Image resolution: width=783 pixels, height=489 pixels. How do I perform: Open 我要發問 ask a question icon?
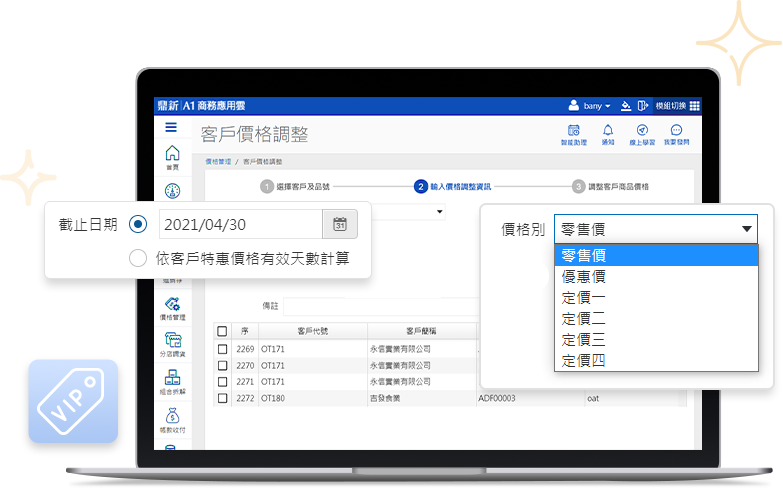coord(676,135)
